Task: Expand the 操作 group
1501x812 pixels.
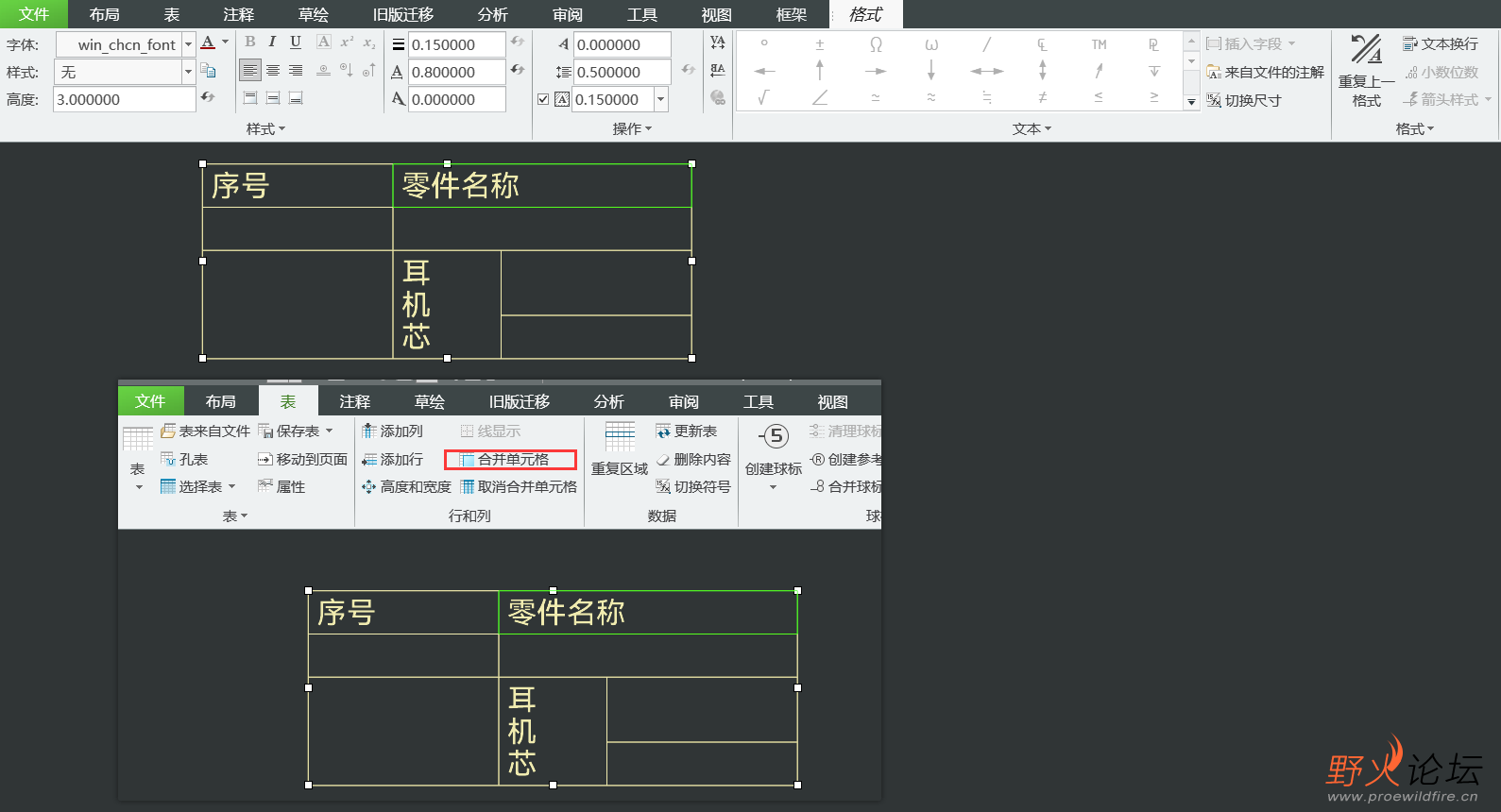Action: click(x=632, y=128)
